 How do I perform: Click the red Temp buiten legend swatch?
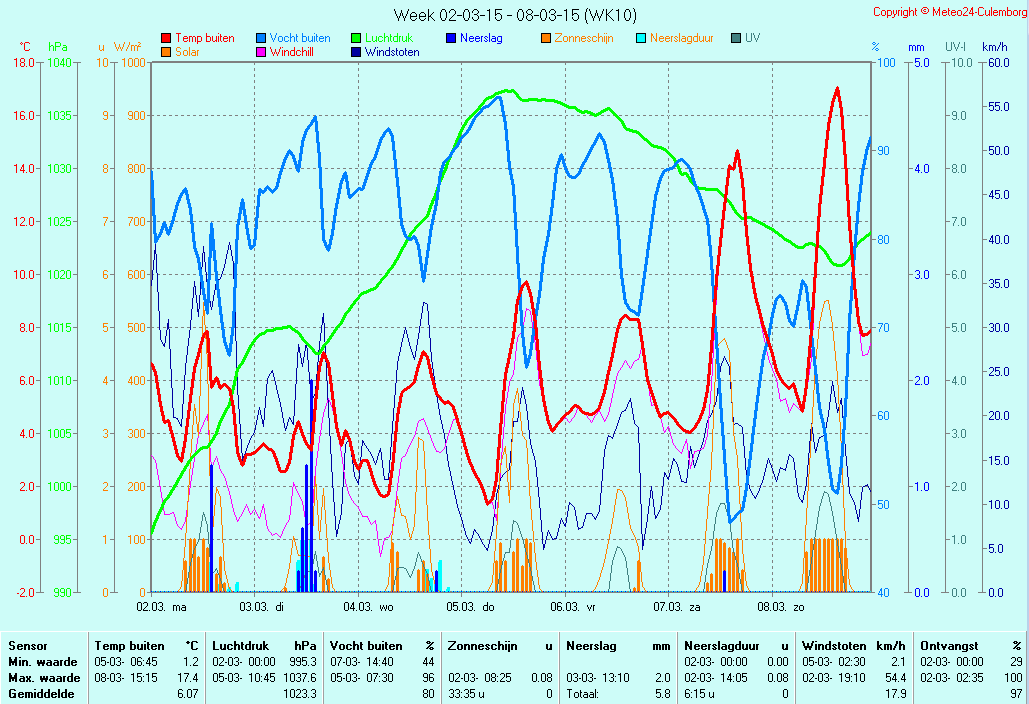[x=166, y=38]
